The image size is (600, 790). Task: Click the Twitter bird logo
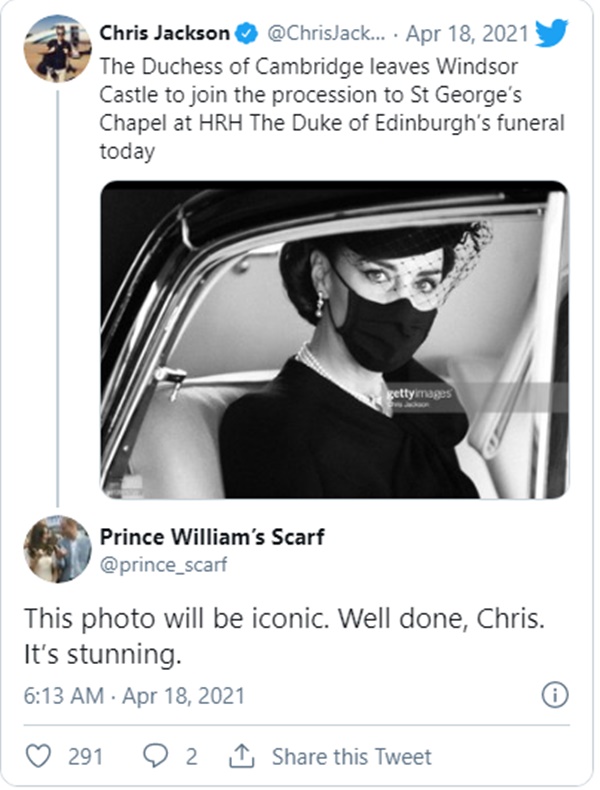tap(552, 34)
